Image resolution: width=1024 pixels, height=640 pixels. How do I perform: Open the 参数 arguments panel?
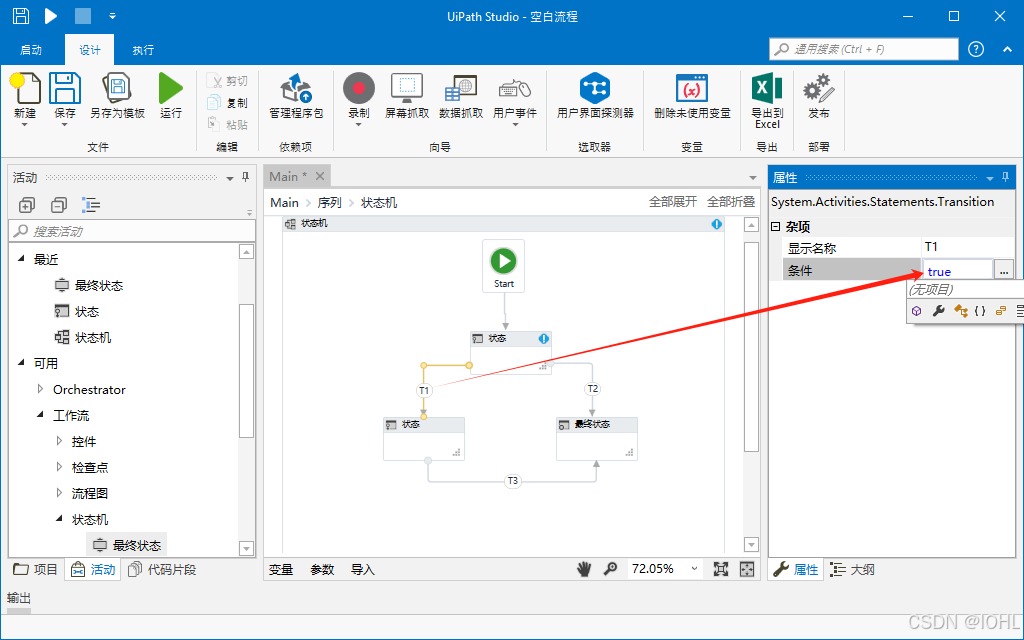tap(322, 569)
